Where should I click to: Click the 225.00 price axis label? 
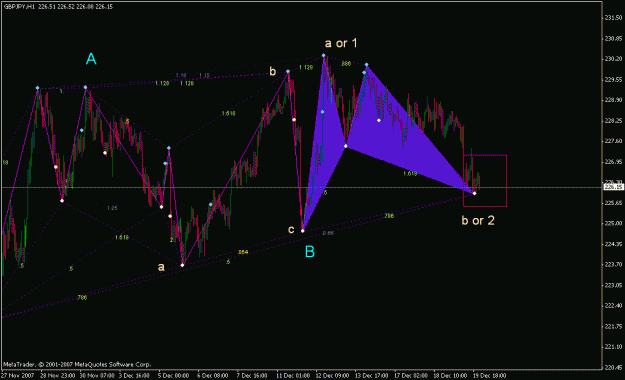tap(613, 223)
